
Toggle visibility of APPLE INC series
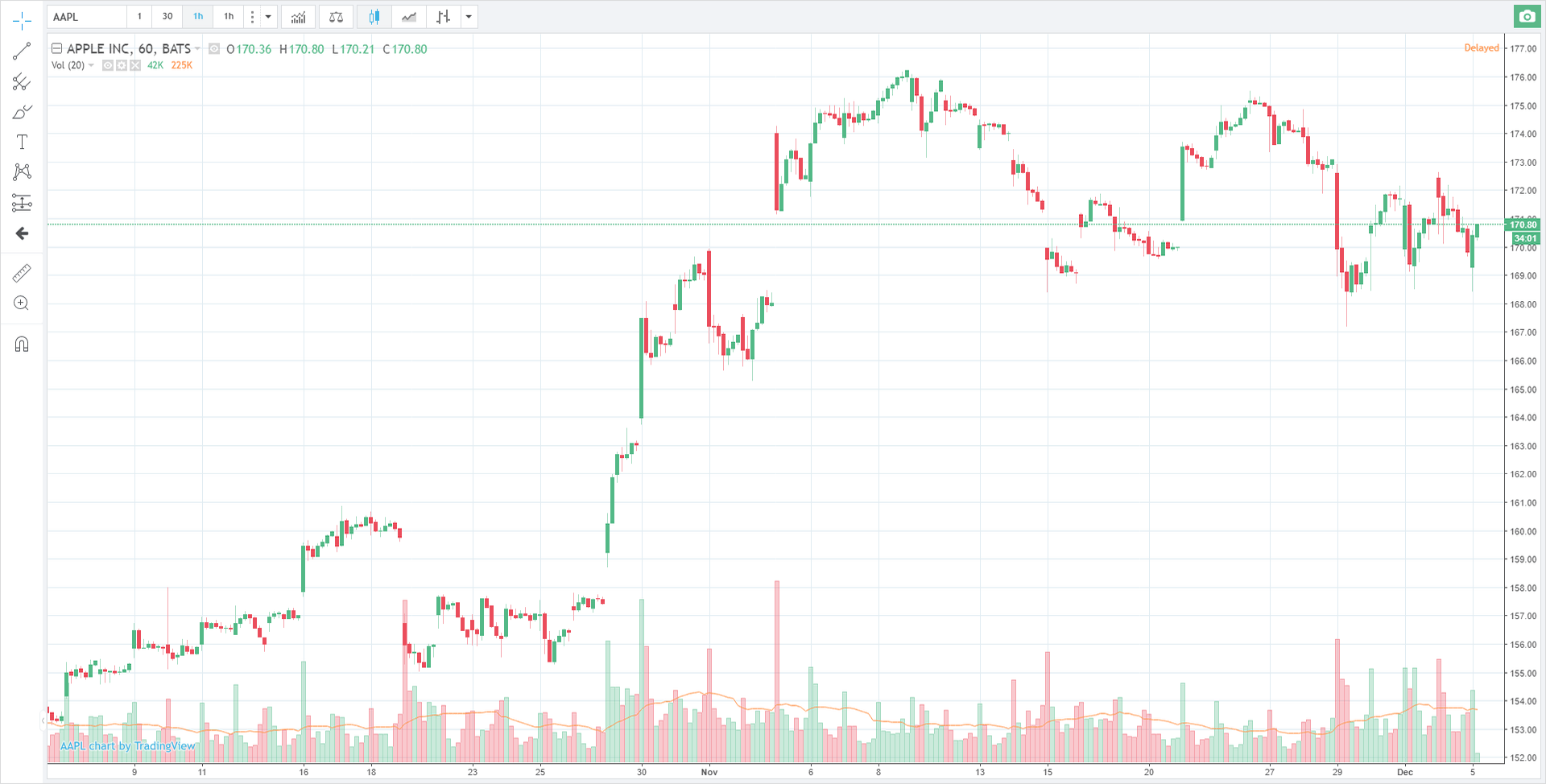pyautogui.click(x=214, y=49)
